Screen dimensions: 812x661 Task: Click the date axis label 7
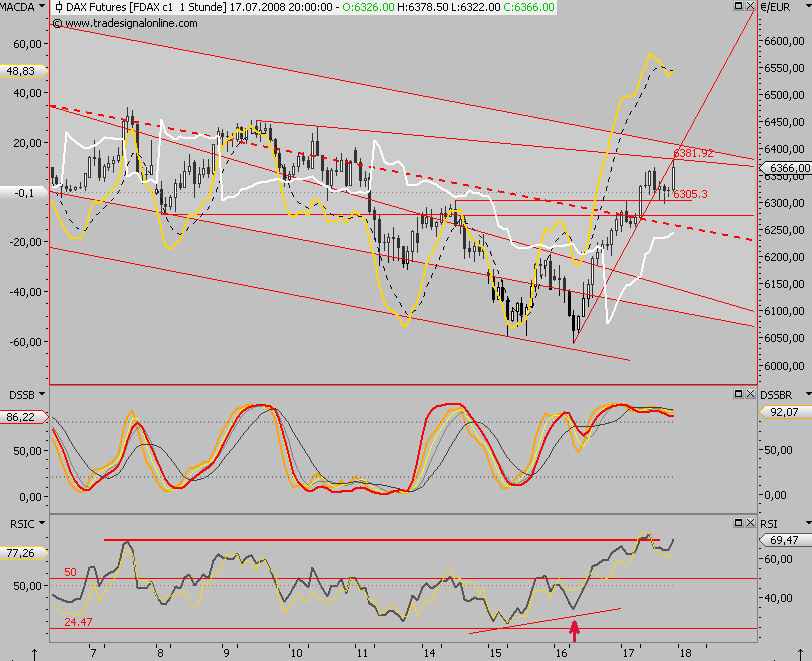click(x=93, y=653)
